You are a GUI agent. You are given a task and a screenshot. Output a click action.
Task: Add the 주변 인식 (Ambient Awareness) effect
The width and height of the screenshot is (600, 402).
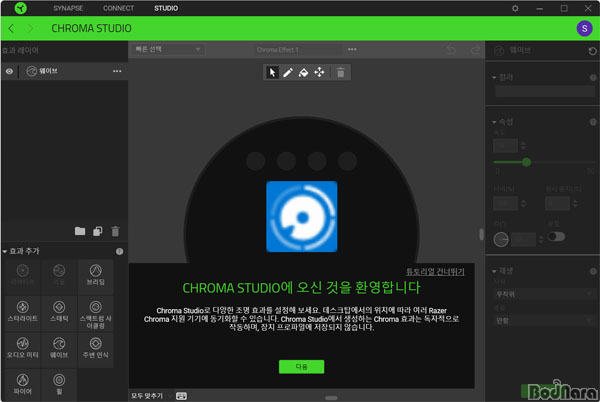96,348
